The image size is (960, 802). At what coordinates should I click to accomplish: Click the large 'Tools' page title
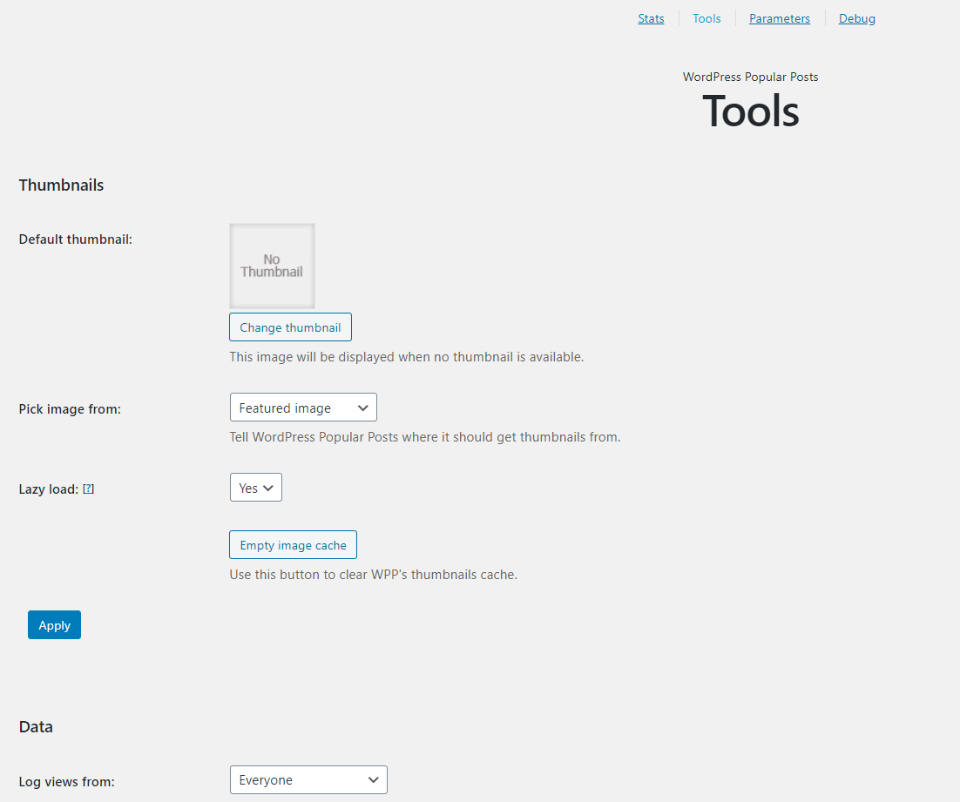tap(751, 111)
